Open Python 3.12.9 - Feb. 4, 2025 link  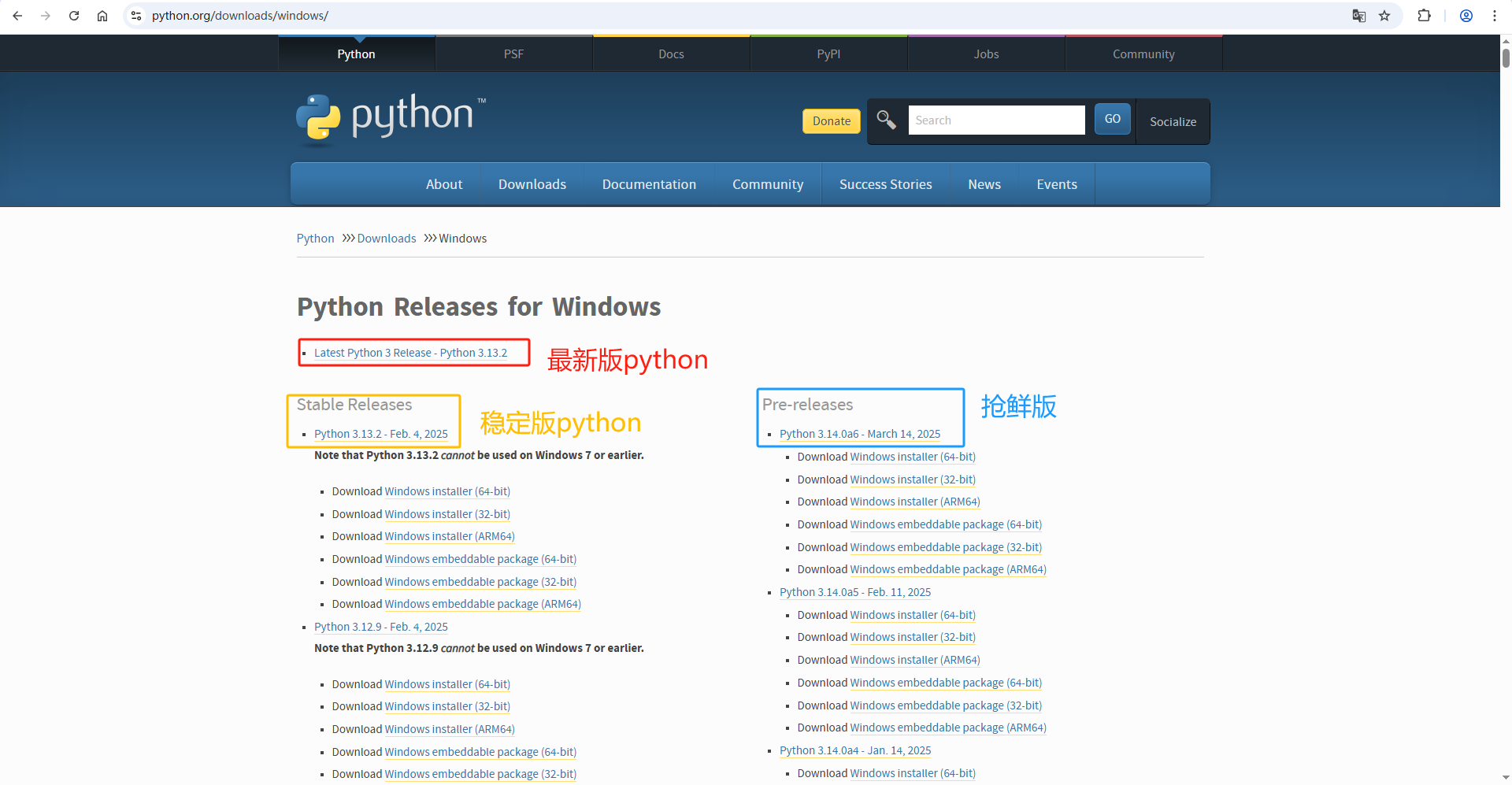pos(381,627)
